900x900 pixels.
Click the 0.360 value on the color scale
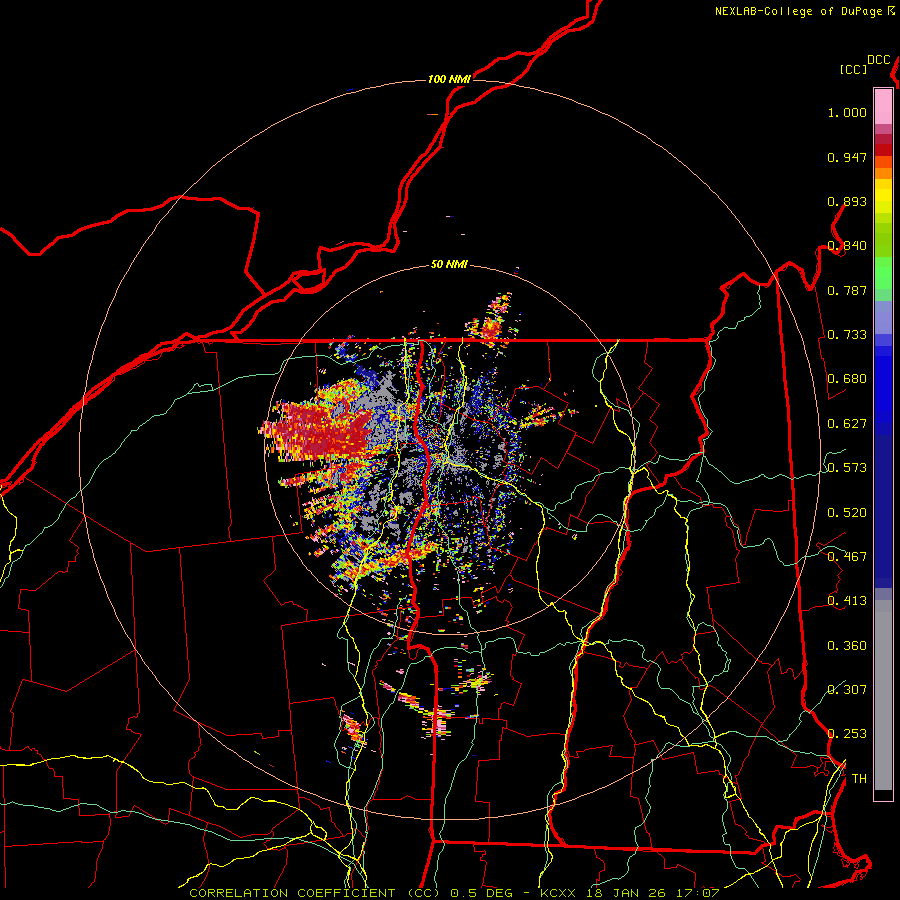(847, 646)
